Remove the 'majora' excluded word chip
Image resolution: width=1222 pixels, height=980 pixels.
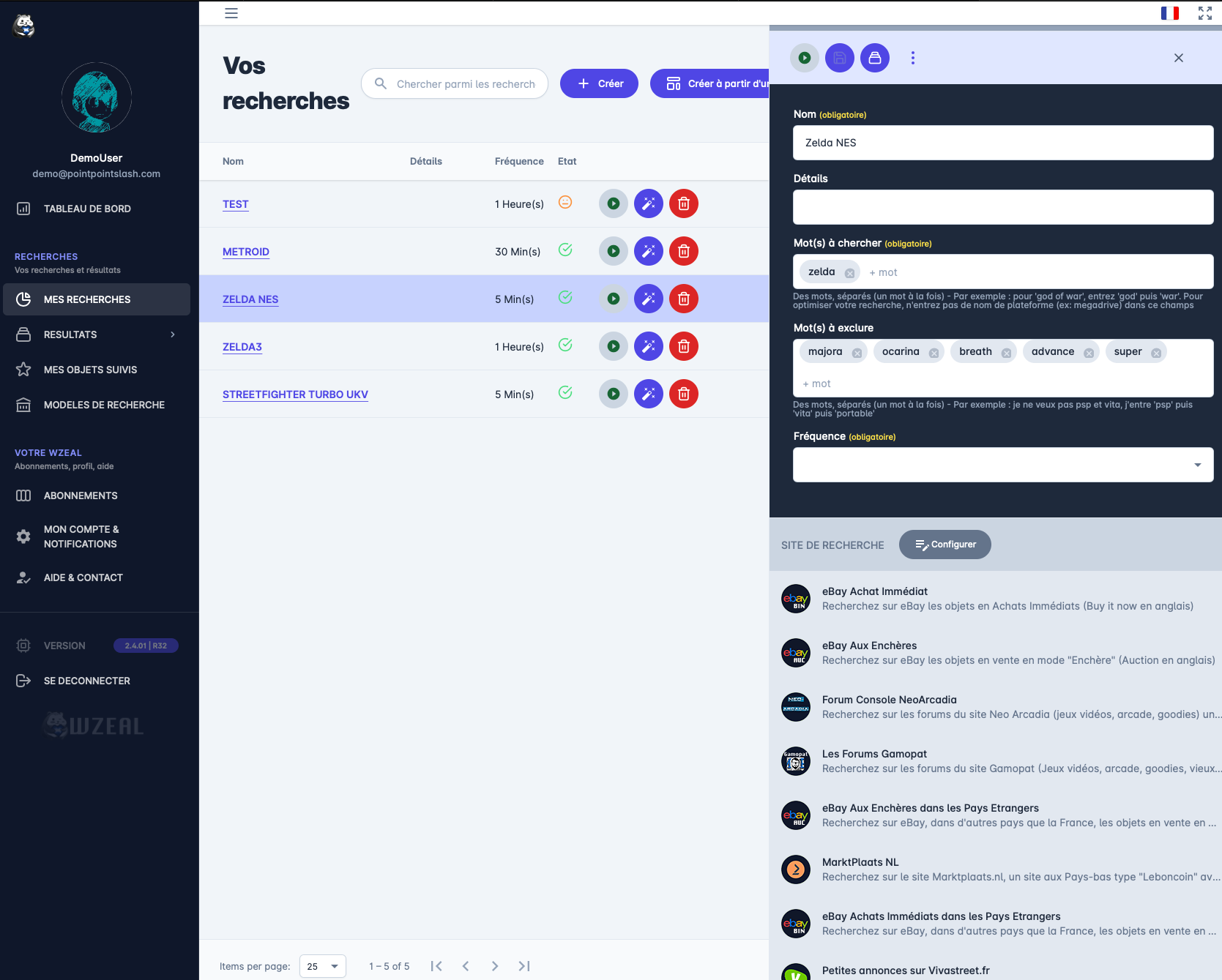tap(857, 353)
